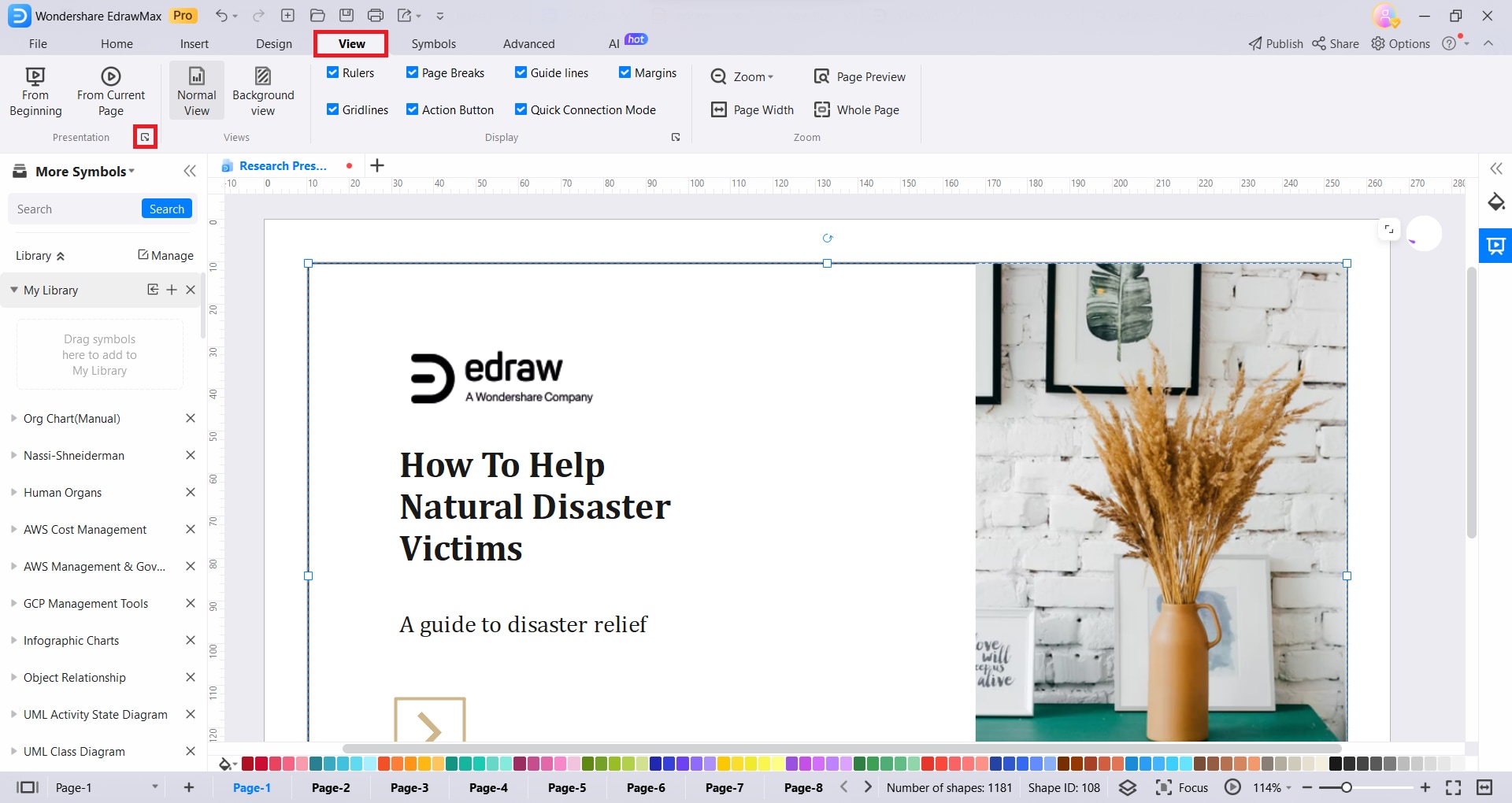Switch to the Design ribbon tab

tap(274, 43)
